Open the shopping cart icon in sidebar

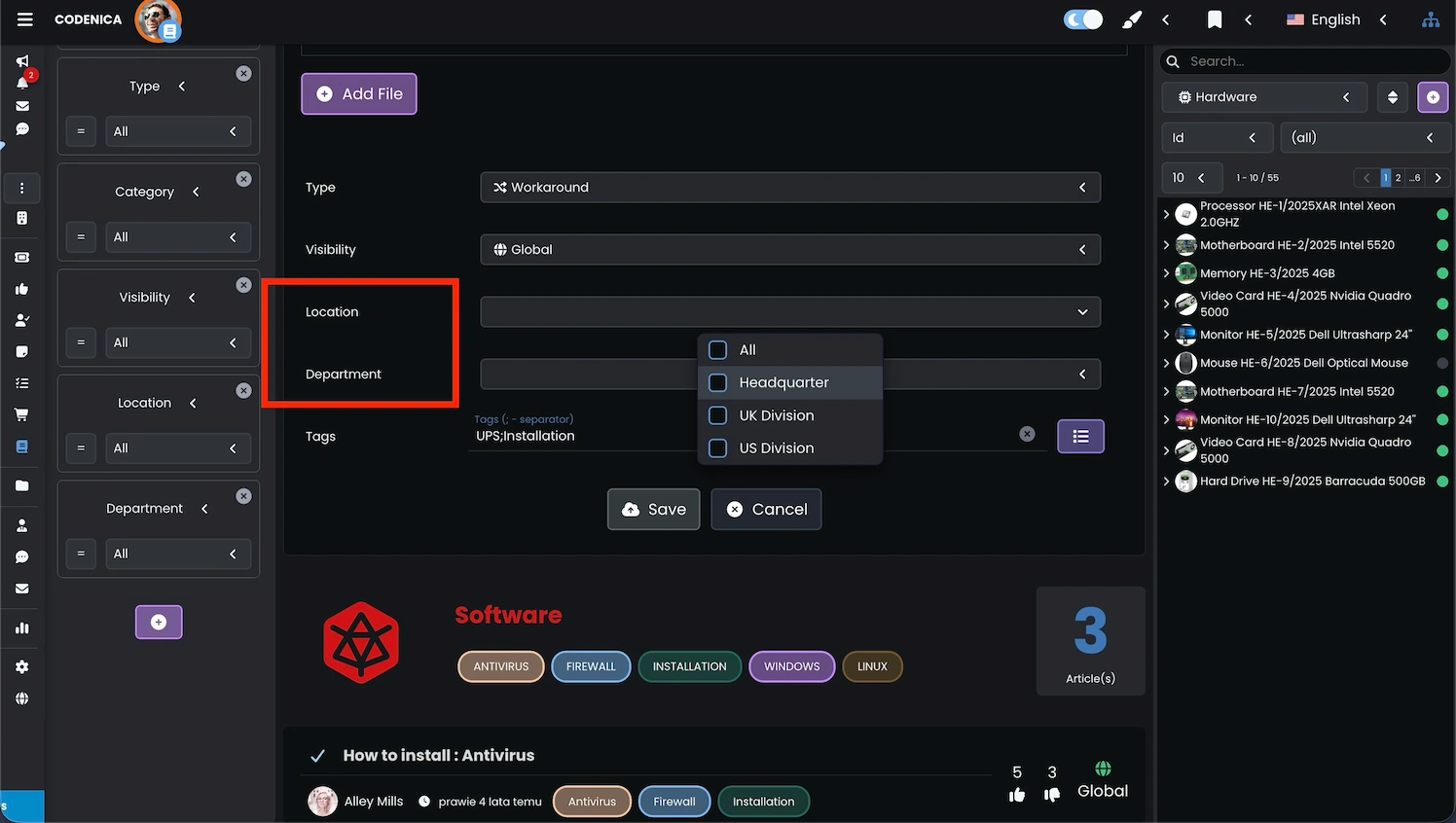[21, 414]
